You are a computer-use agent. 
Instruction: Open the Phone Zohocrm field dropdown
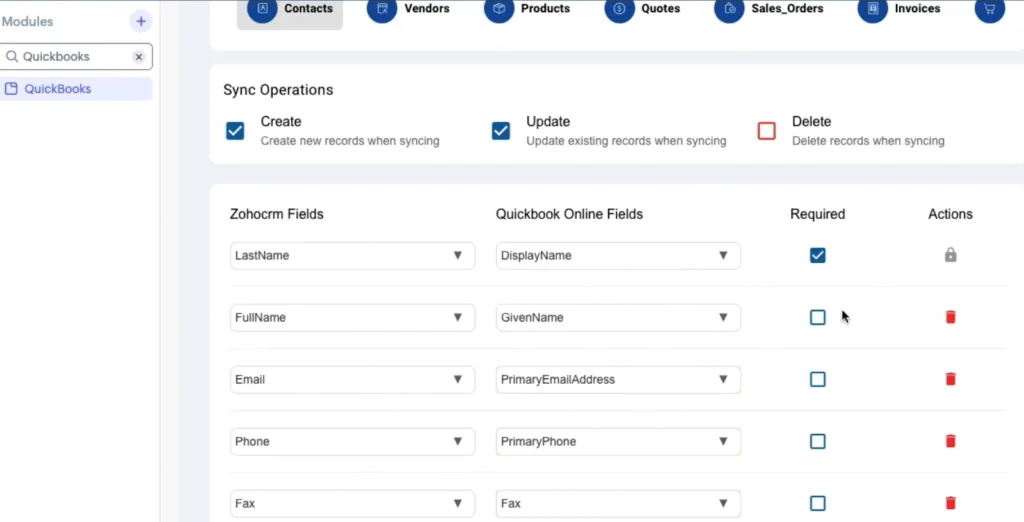tap(353, 442)
